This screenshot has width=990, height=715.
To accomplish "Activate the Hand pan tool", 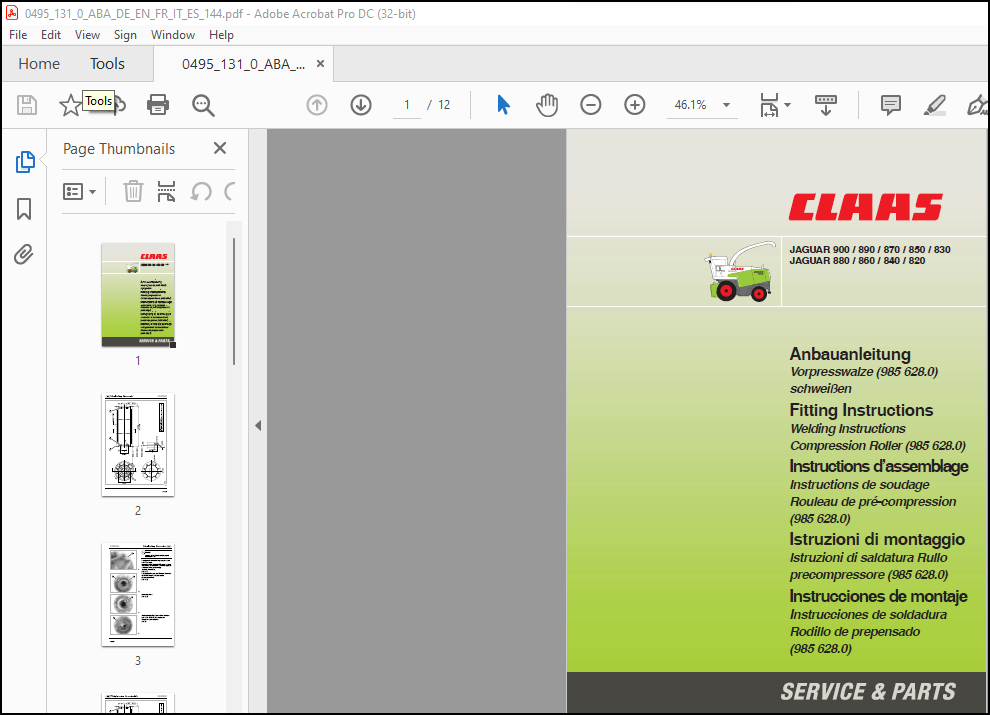I will pyautogui.click(x=547, y=105).
